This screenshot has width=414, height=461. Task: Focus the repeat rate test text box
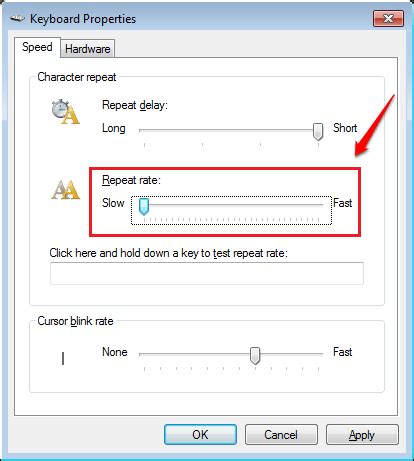coord(207,273)
